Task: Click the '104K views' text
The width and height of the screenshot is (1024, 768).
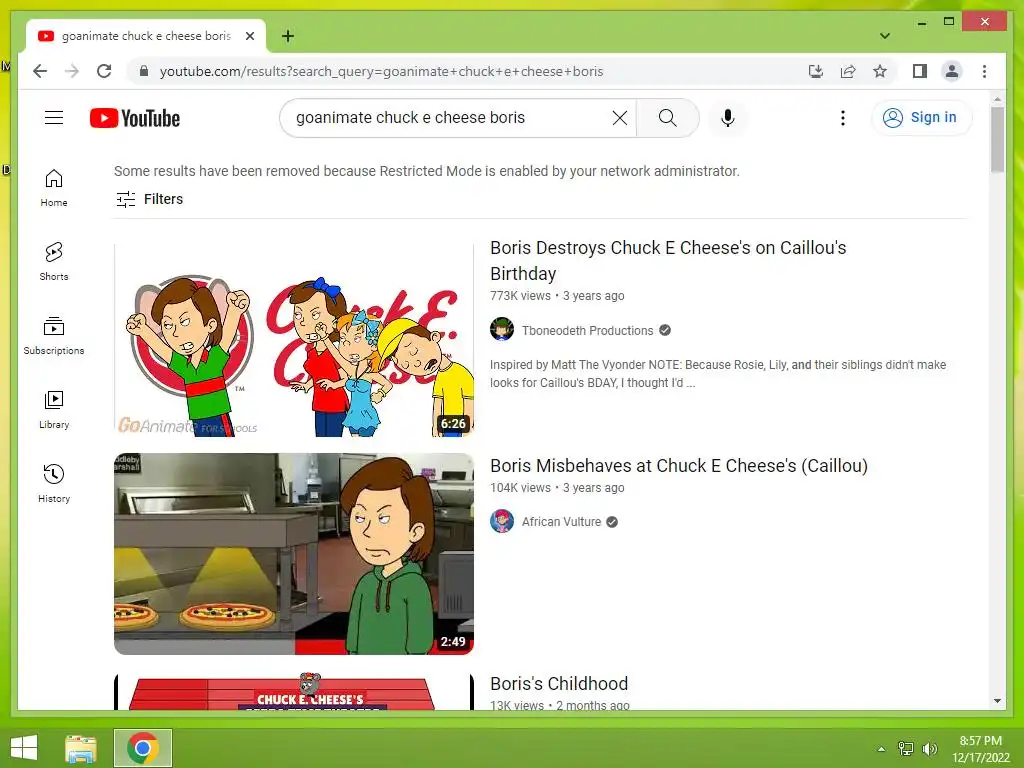Action: (x=520, y=488)
